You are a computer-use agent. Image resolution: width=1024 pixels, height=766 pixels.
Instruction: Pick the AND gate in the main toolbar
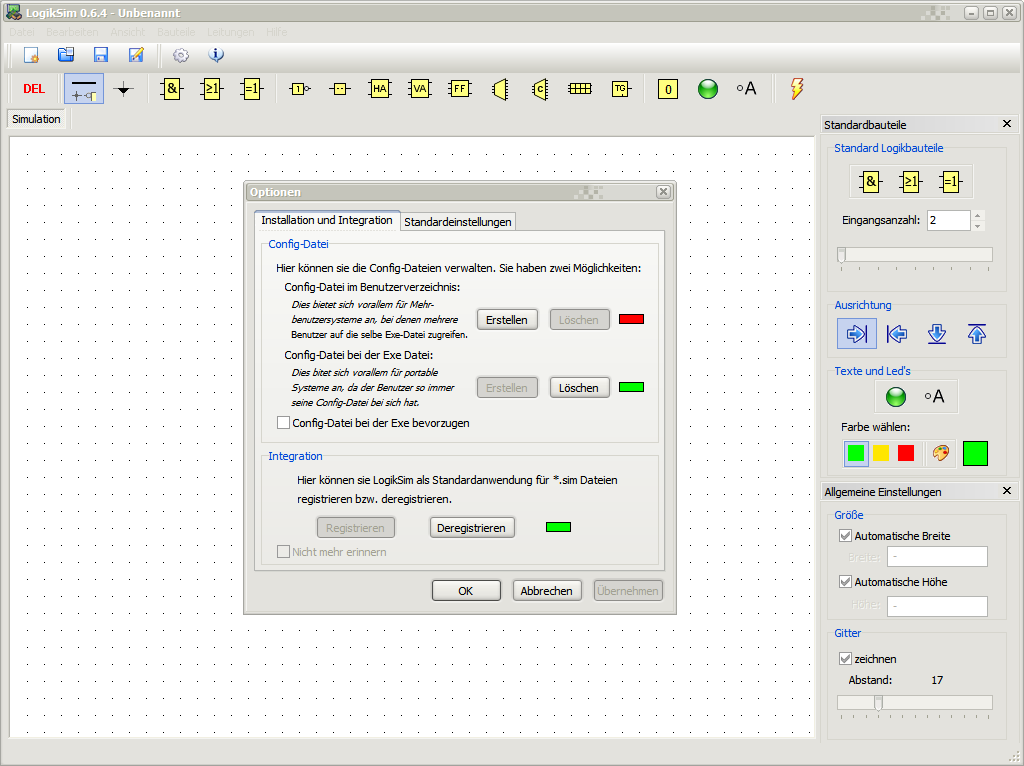click(171, 89)
